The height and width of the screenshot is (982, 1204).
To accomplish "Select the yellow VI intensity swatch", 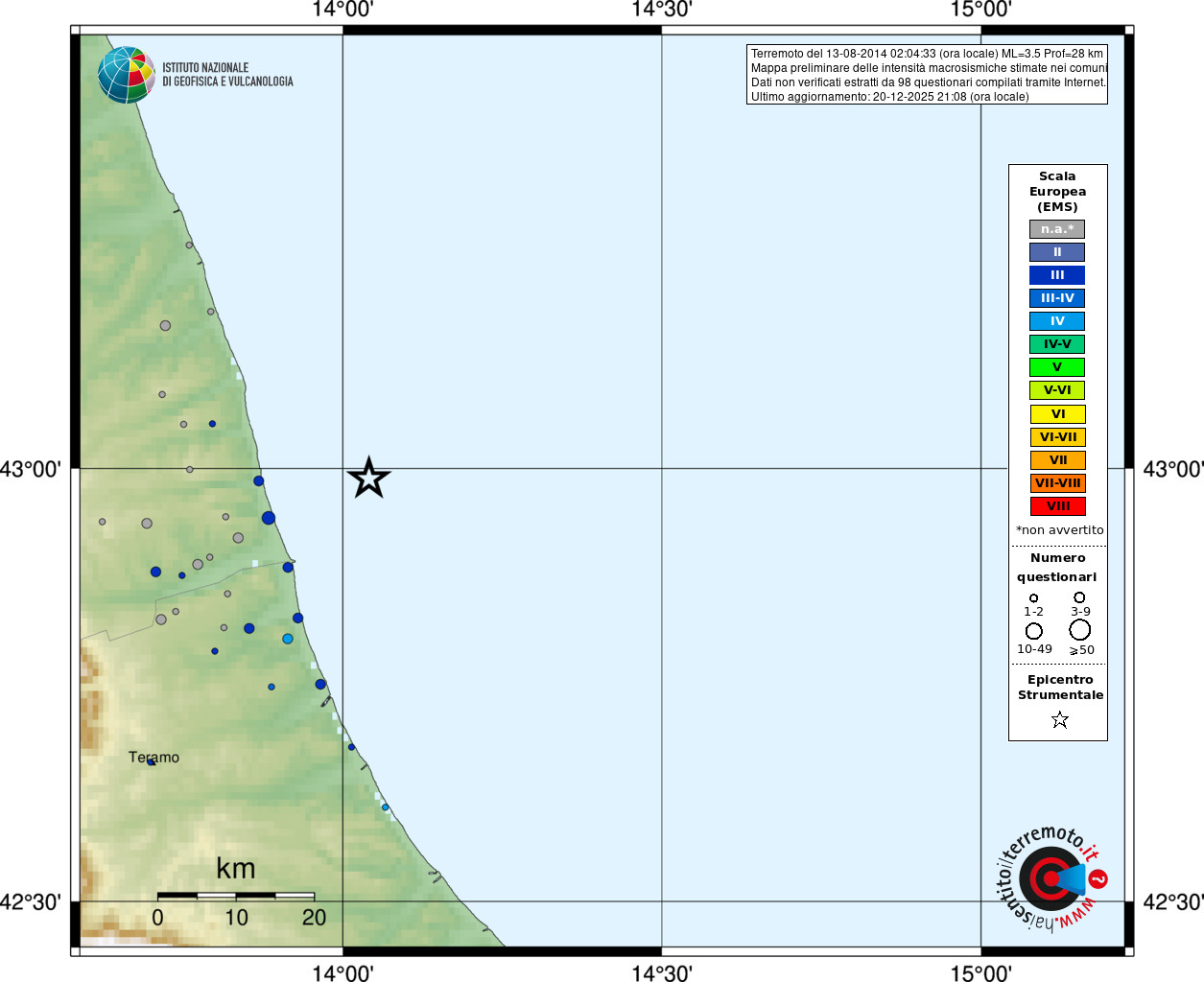I will [x=1058, y=414].
